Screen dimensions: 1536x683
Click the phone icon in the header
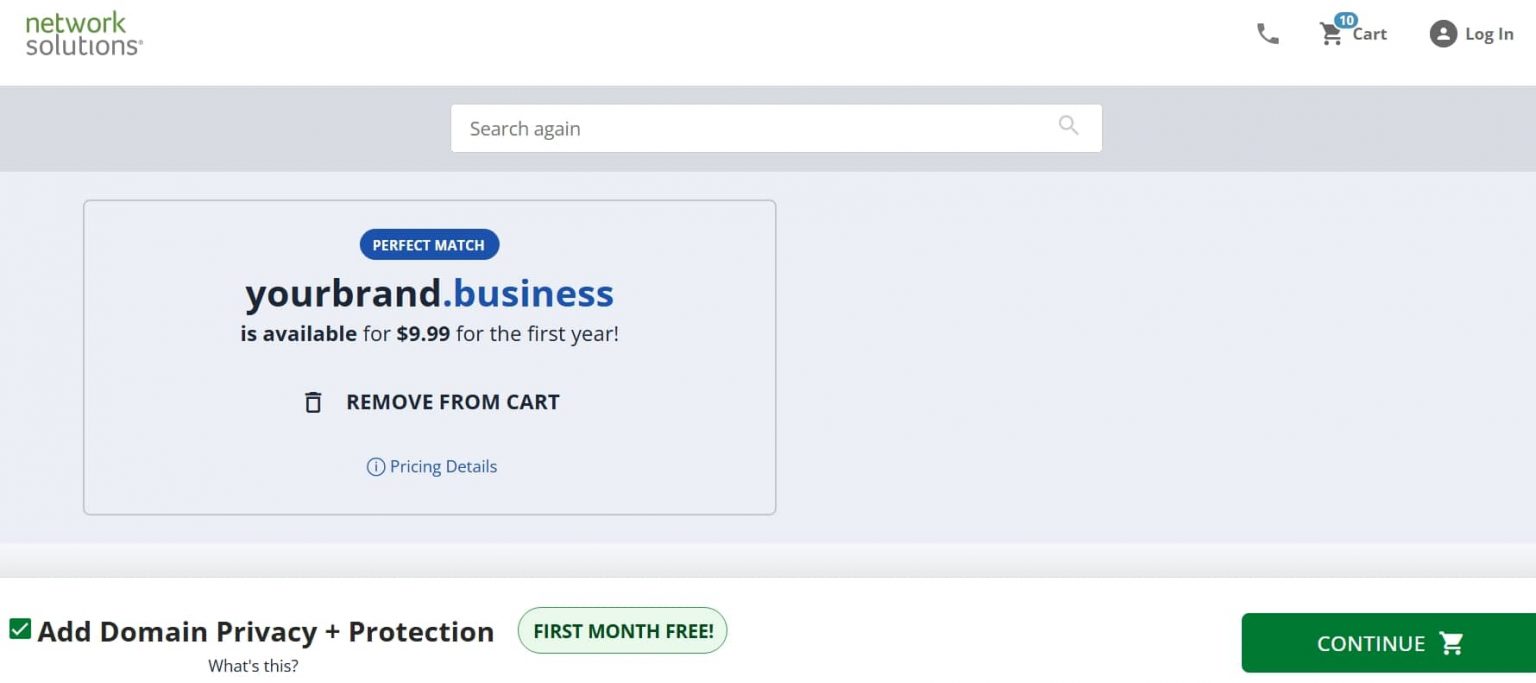pyautogui.click(x=1267, y=33)
